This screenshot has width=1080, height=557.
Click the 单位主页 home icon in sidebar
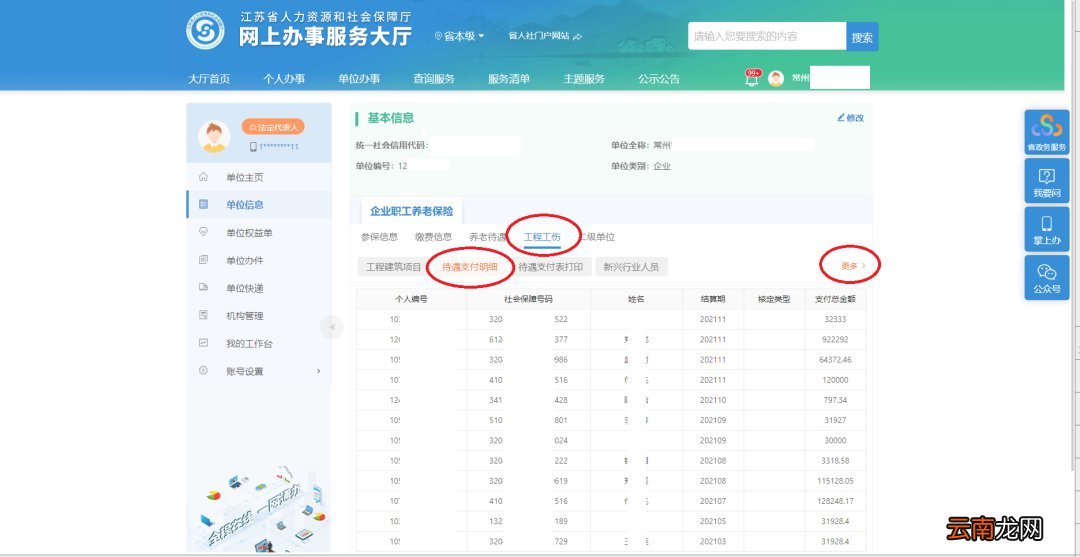(x=203, y=177)
